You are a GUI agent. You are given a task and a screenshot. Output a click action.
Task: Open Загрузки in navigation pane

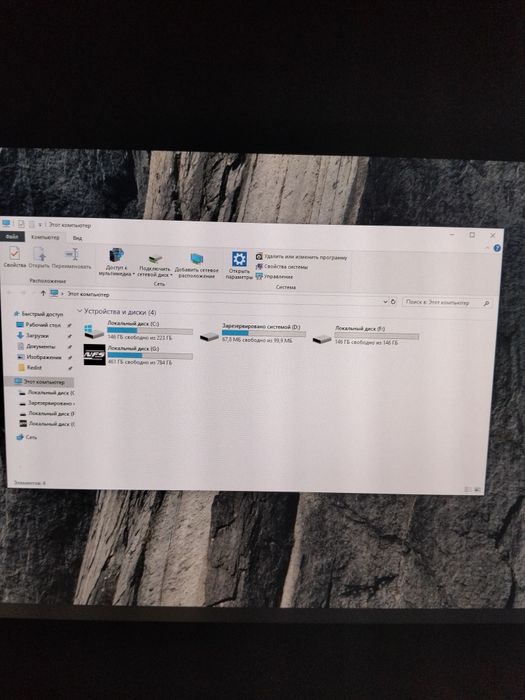pos(33,335)
